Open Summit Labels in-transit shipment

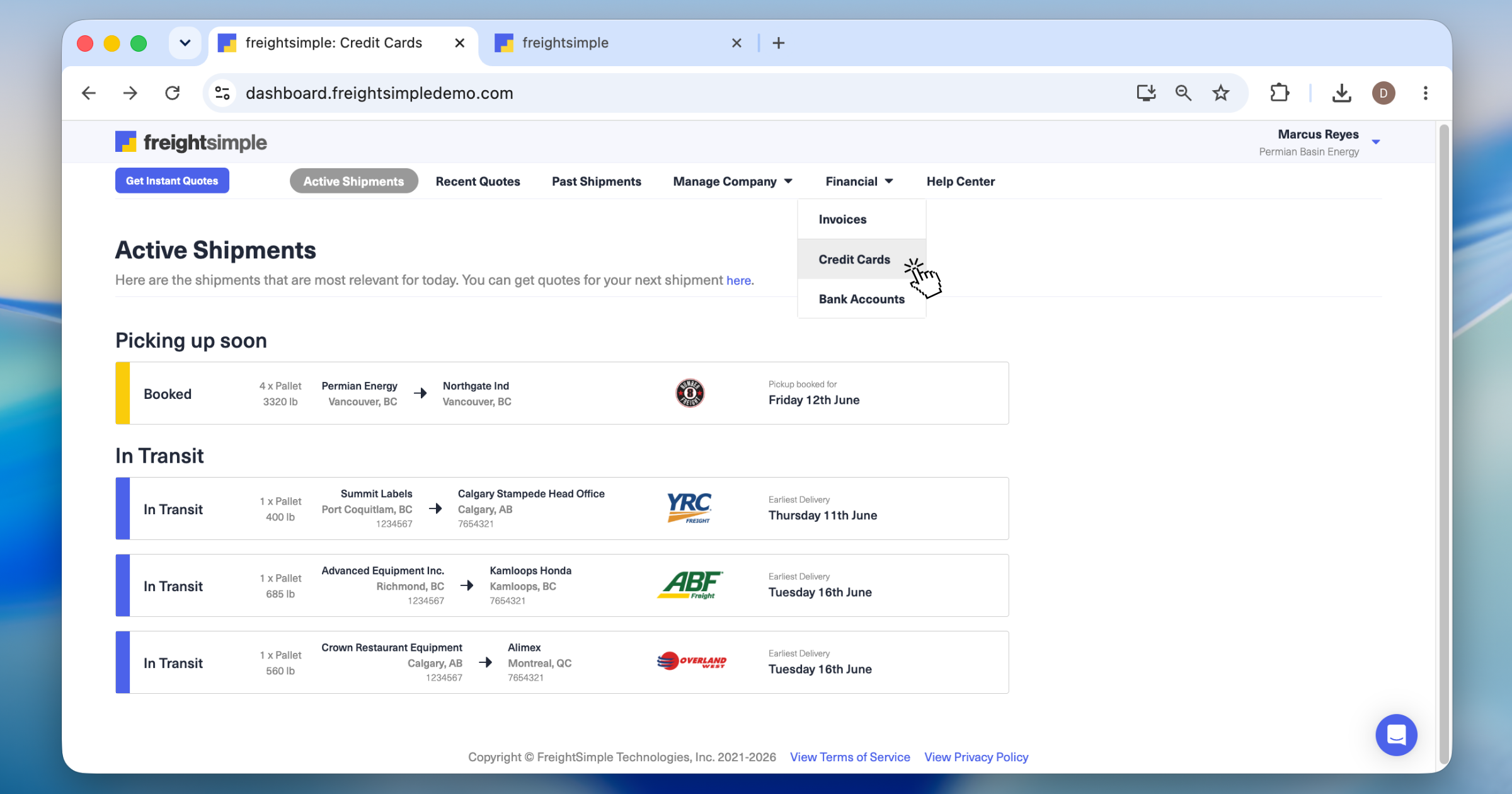coord(562,509)
